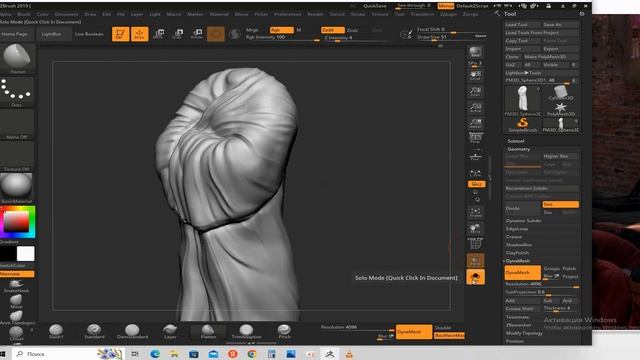Select the SimpleBrush tool thumbnail
Image resolution: width=640 pixels, height=360 pixels.
tap(522, 125)
